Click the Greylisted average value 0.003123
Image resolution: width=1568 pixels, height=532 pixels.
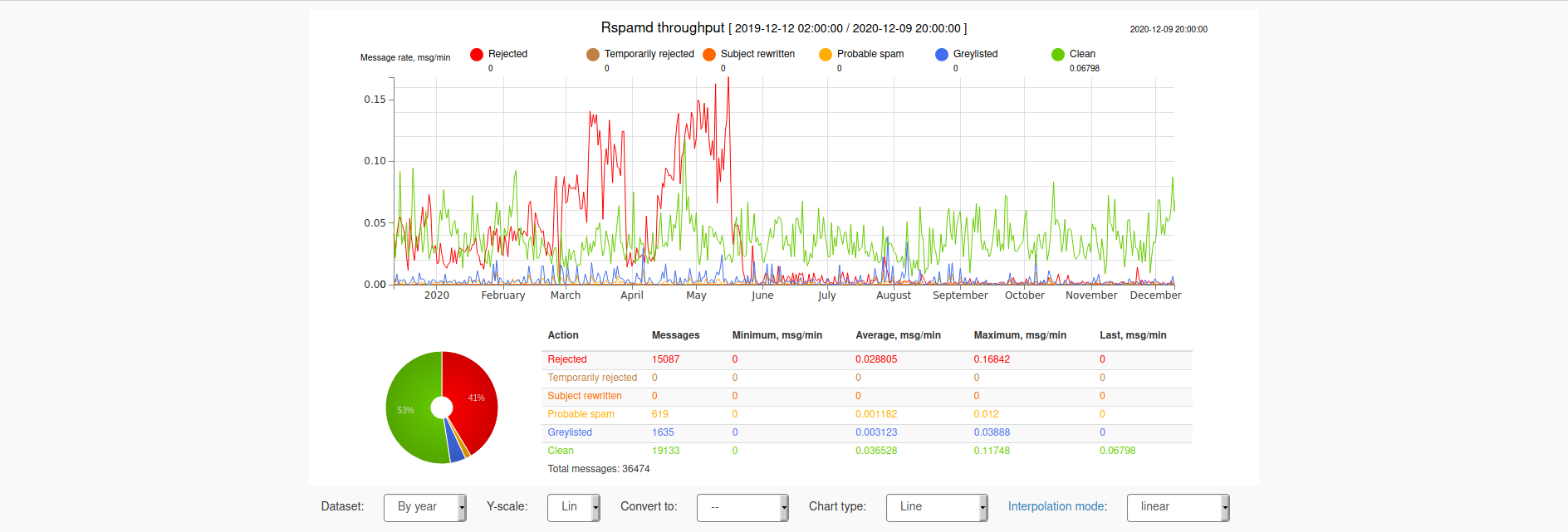tap(876, 432)
